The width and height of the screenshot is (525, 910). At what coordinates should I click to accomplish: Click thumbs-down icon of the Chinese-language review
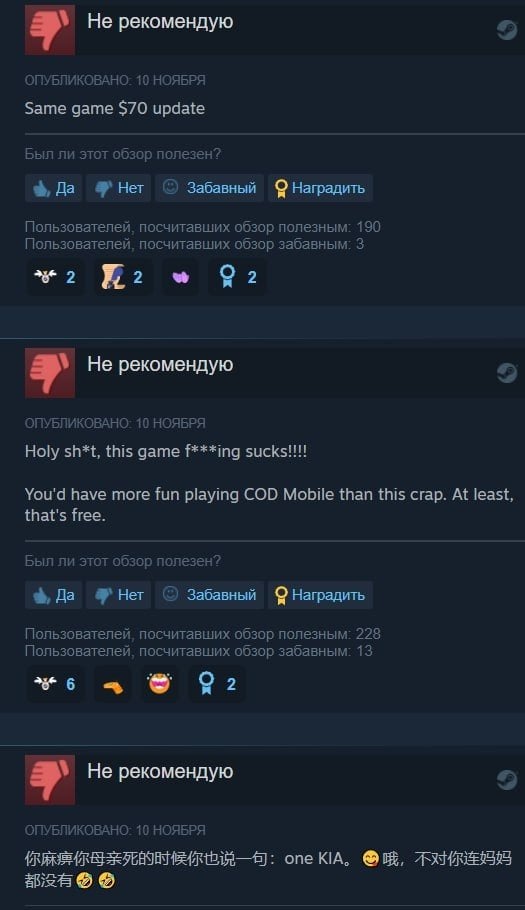pos(50,780)
